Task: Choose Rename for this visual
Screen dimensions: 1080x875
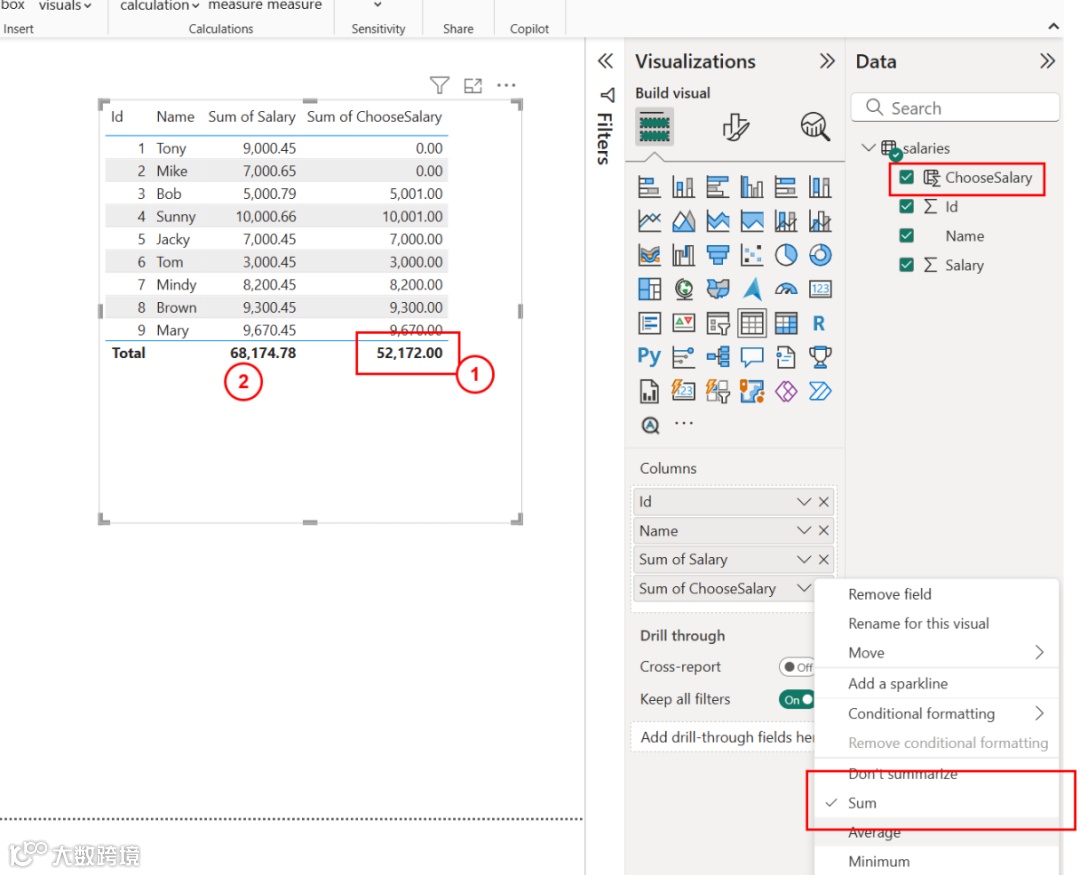Action: pos(918,623)
